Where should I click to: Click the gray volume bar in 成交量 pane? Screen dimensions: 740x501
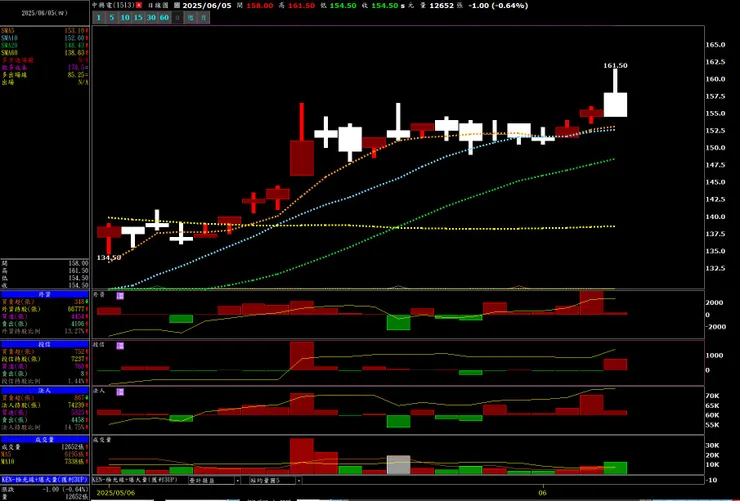point(398,465)
